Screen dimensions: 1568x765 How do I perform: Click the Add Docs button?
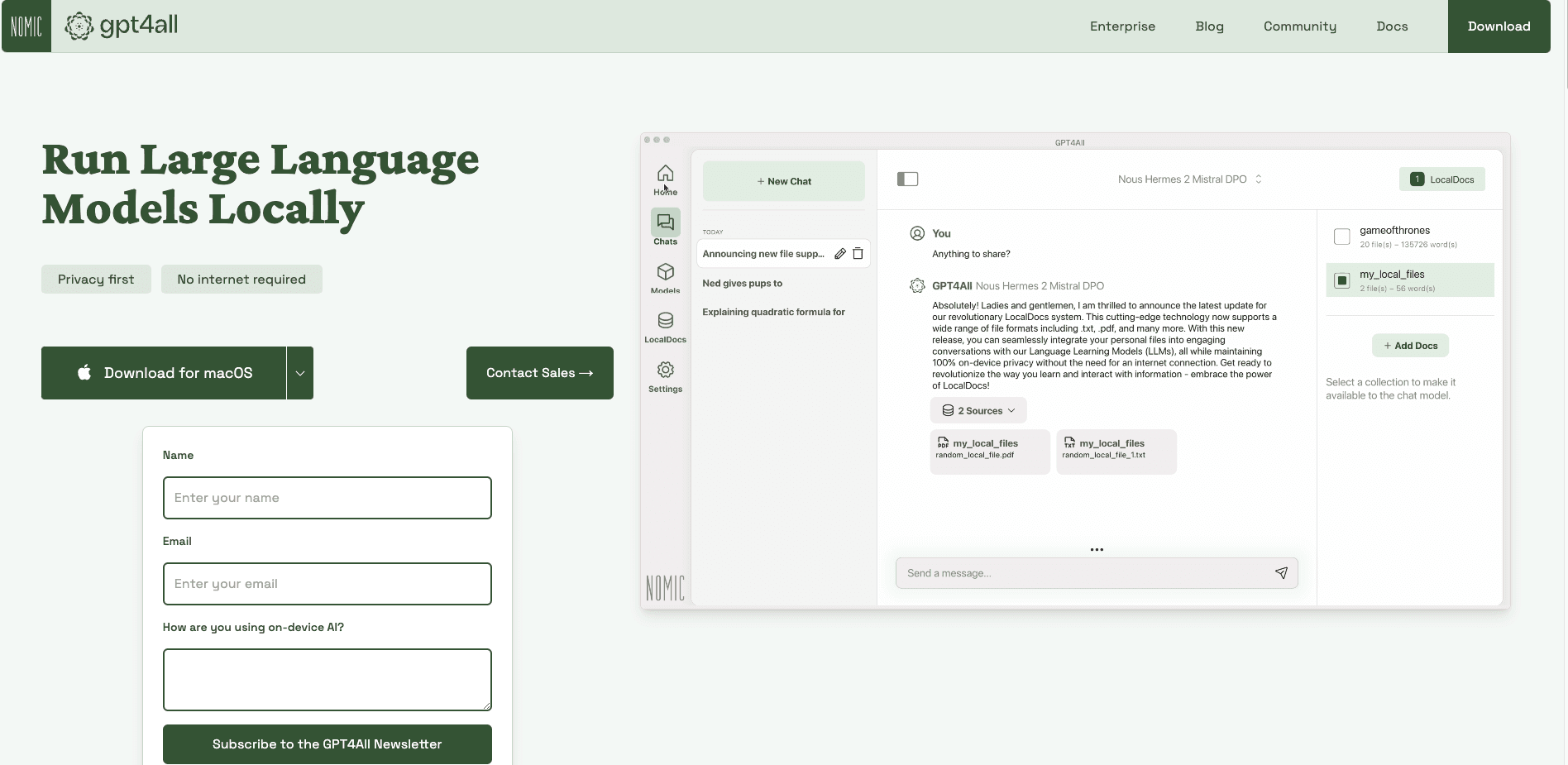(1409, 345)
